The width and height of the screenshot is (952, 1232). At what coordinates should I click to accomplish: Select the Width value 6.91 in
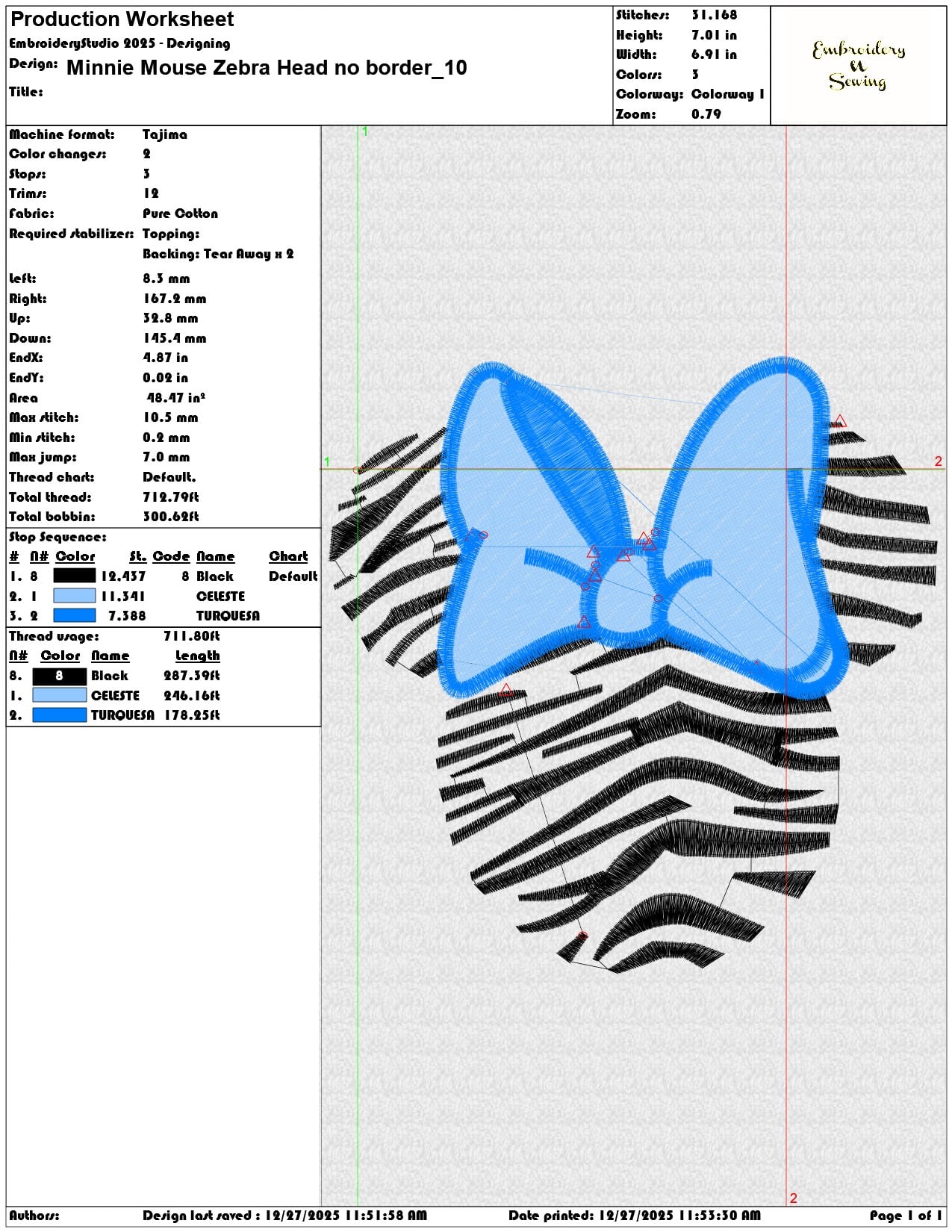pyautogui.click(x=714, y=55)
